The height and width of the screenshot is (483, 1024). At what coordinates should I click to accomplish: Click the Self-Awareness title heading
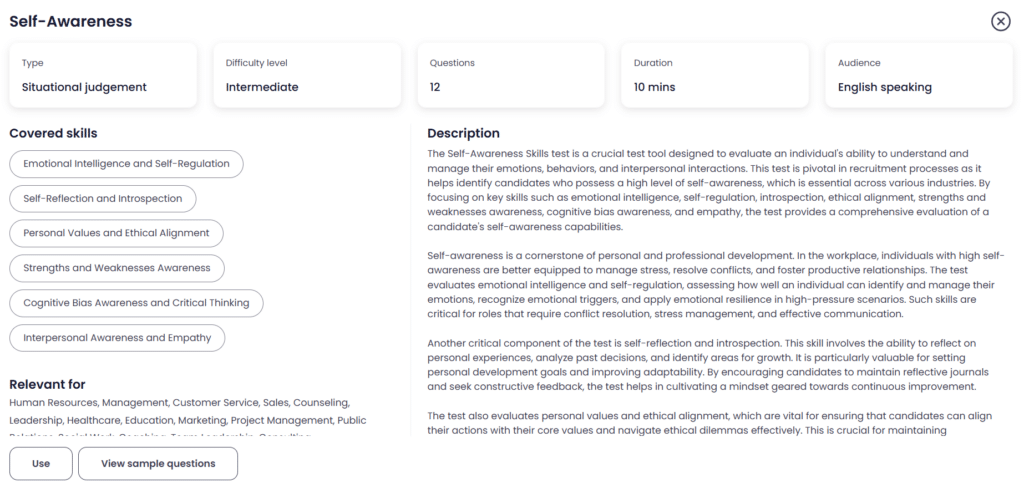pyautogui.click(x=70, y=21)
